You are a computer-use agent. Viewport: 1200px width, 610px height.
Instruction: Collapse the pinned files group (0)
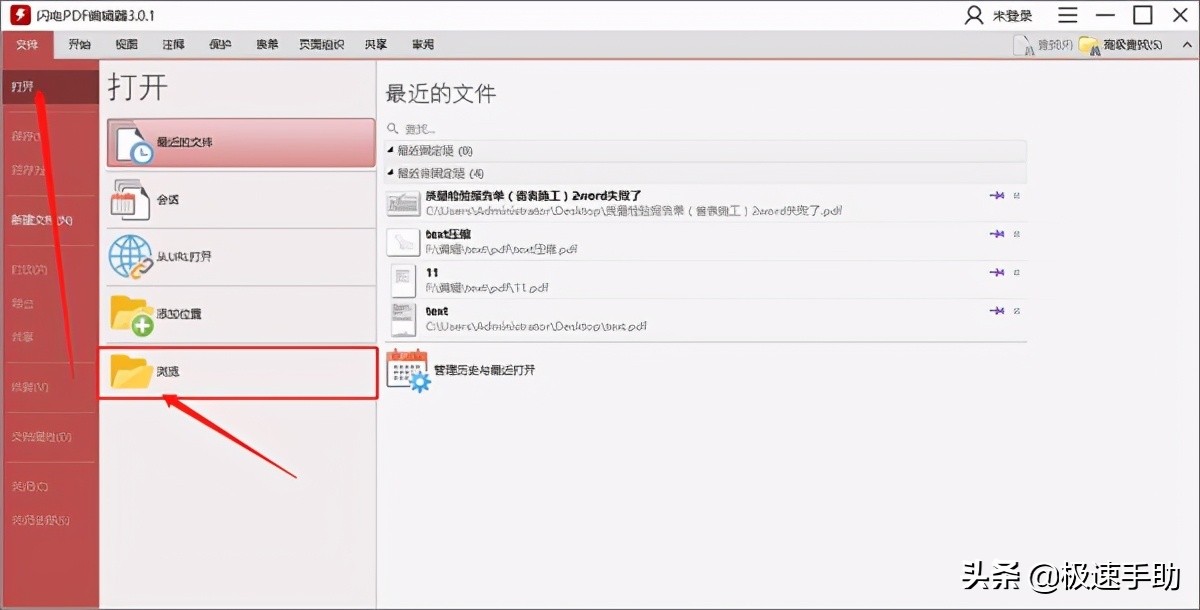click(390, 151)
